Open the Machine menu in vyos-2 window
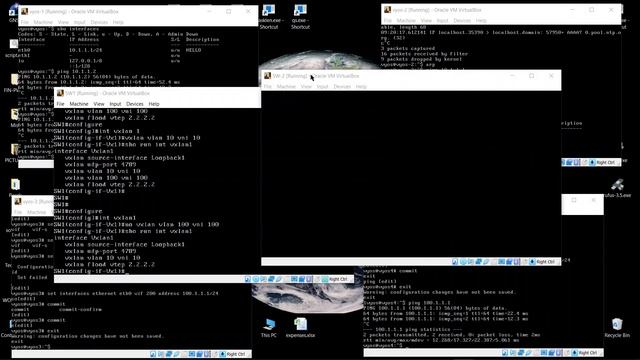 pos(406,20)
